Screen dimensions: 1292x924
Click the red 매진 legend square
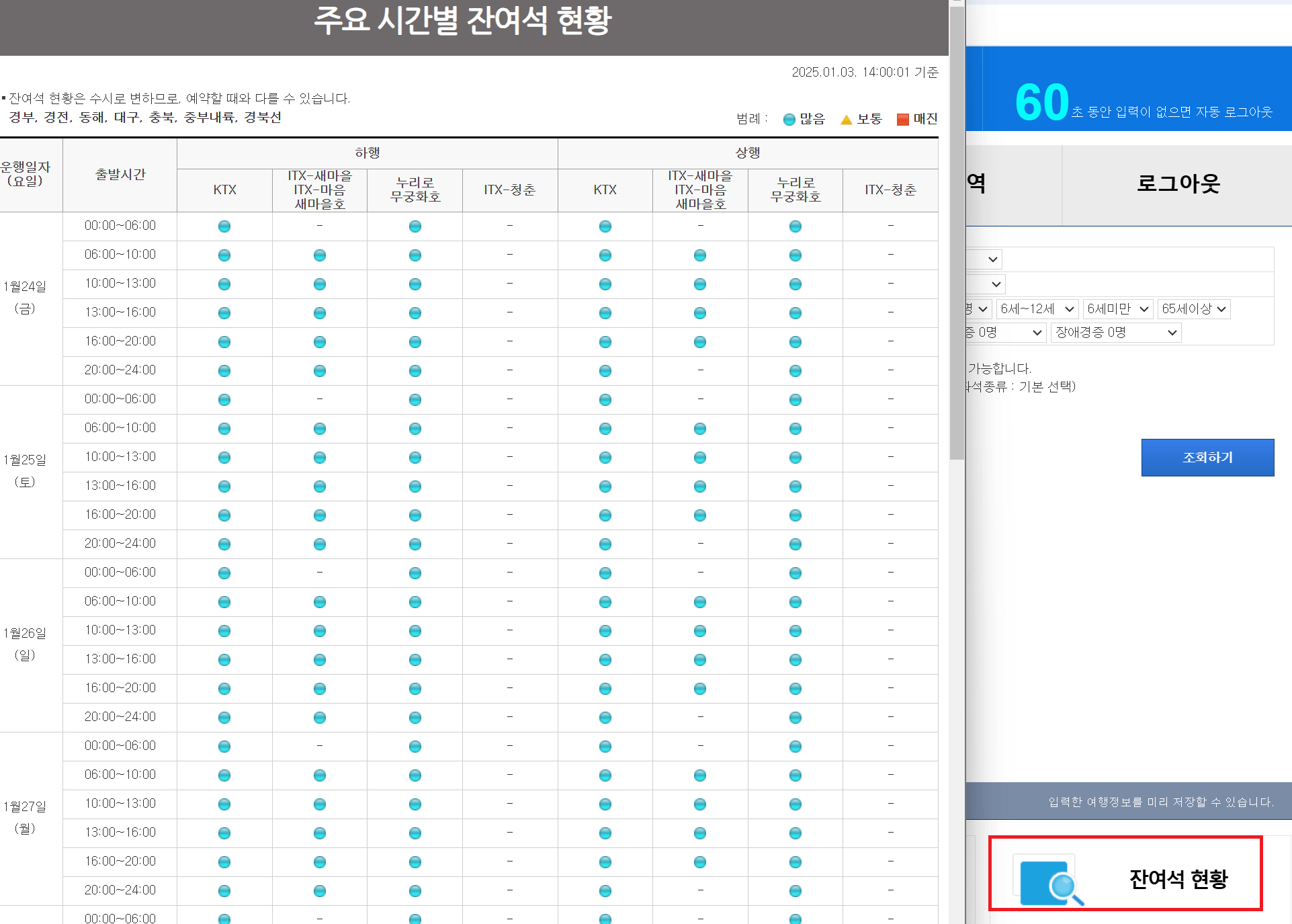tap(902, 120)
